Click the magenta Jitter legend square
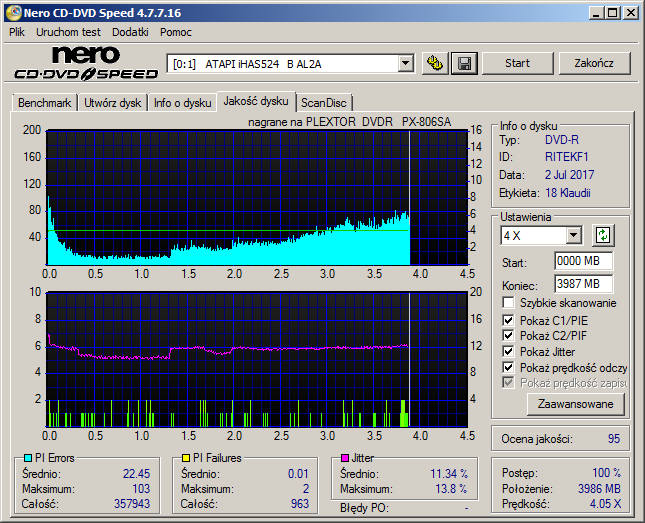645x523 pixels. [x=345, y=458]
